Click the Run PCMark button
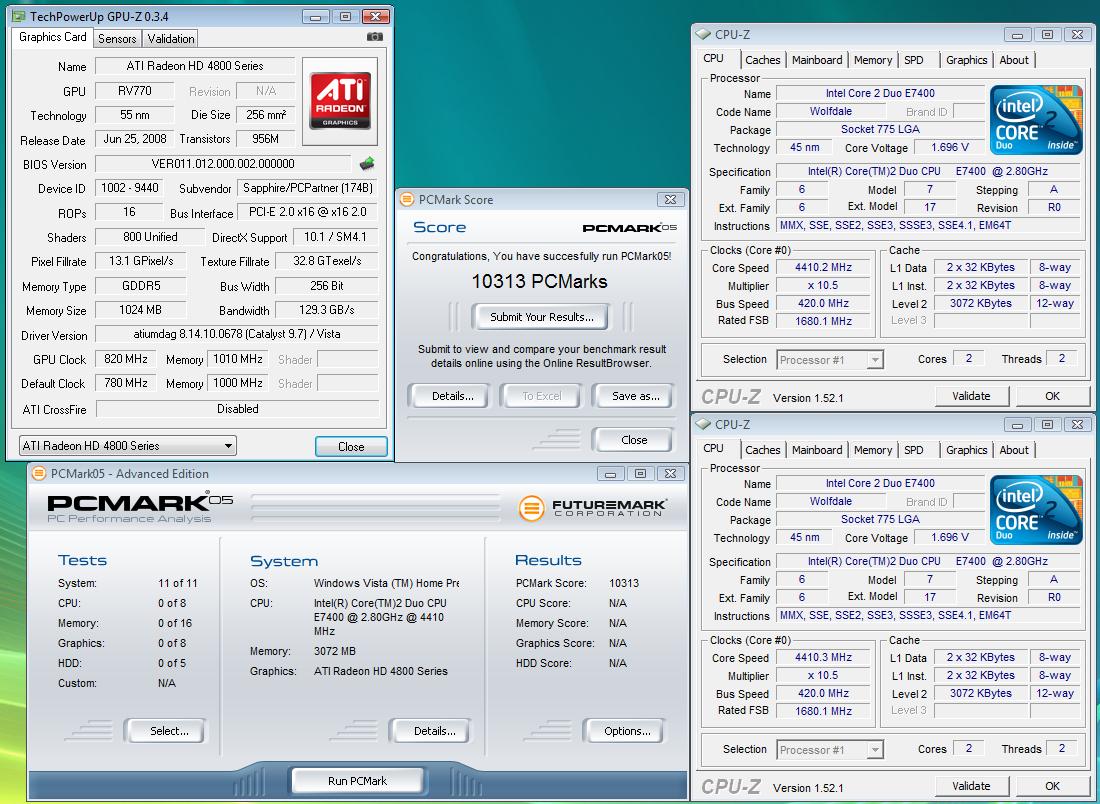This screenshot has width=1100, height=804. coord(357,781)
